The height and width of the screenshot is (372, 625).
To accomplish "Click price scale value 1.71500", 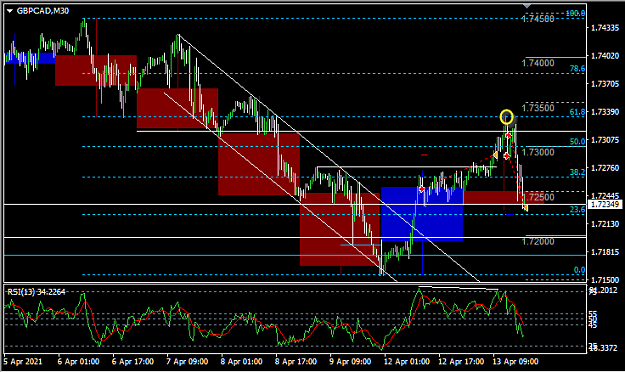I will pos(605,280).
